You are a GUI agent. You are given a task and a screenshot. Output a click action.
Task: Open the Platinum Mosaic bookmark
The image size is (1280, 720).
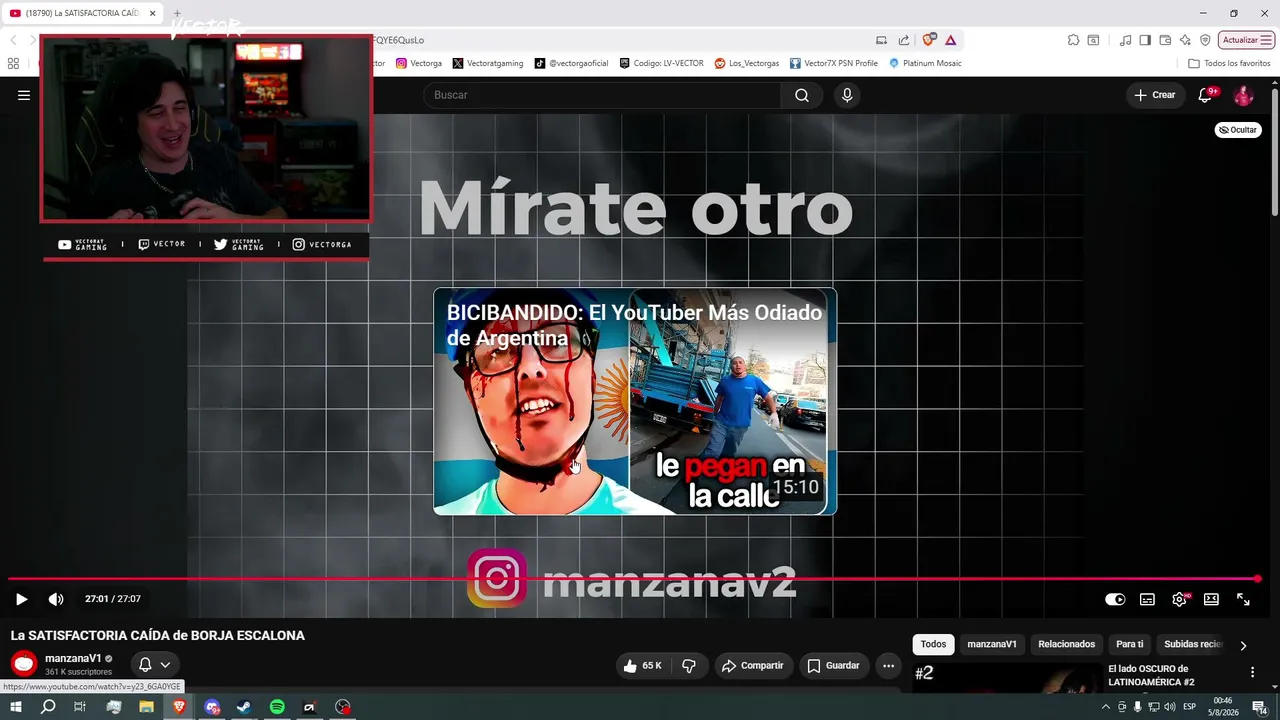[x=925, y=63]
